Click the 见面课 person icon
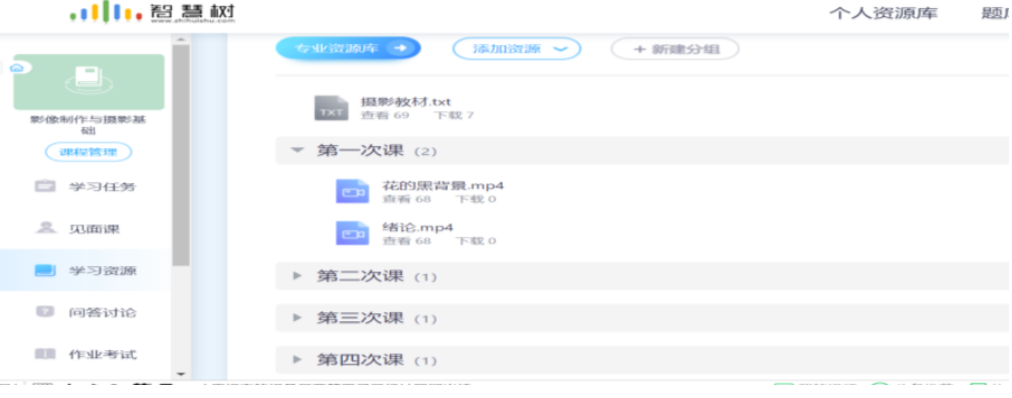The image size is (1012, 398). point(45,228)
